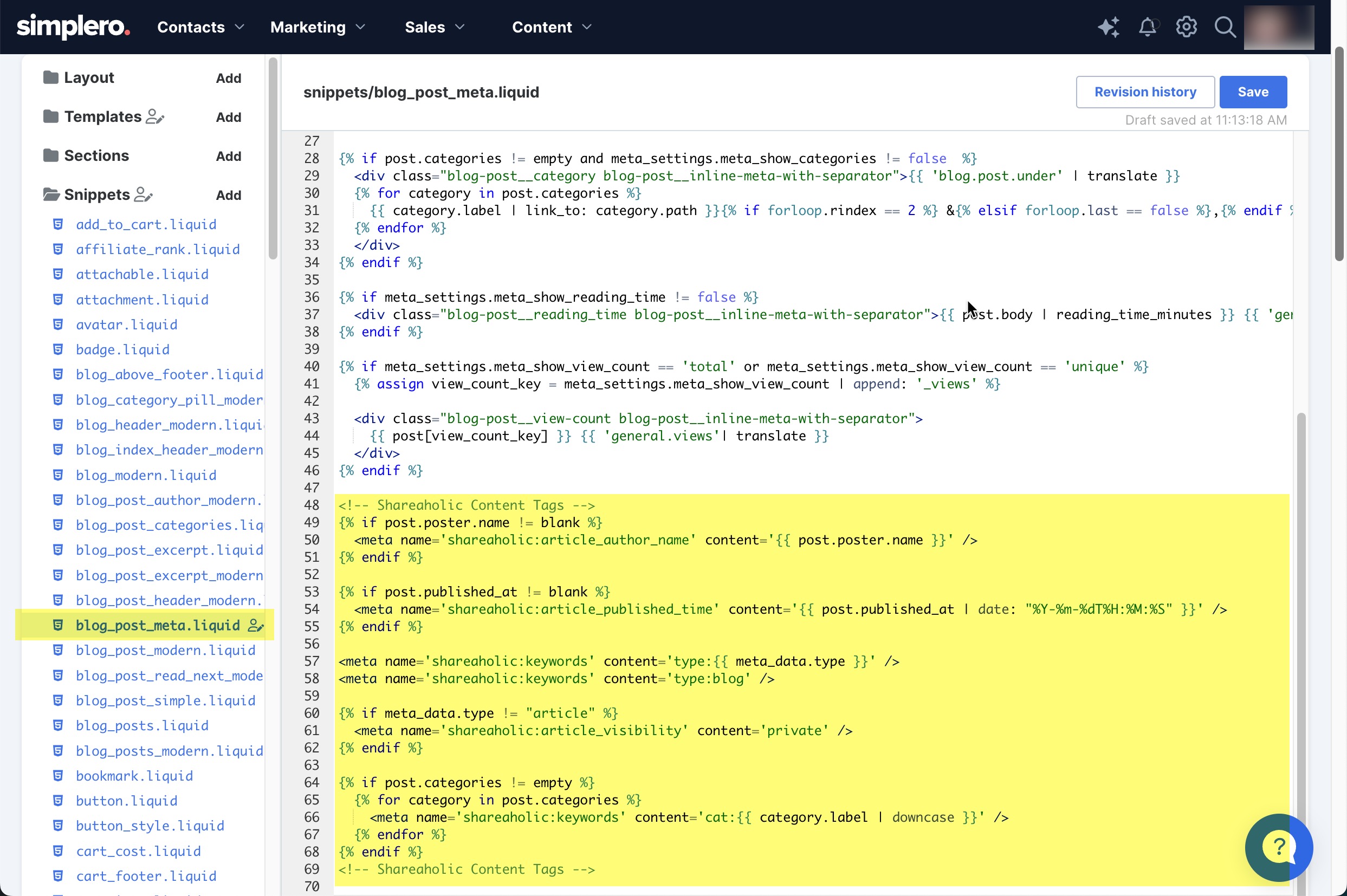Open the help question-mark chat bubble

pos(1279,847)
